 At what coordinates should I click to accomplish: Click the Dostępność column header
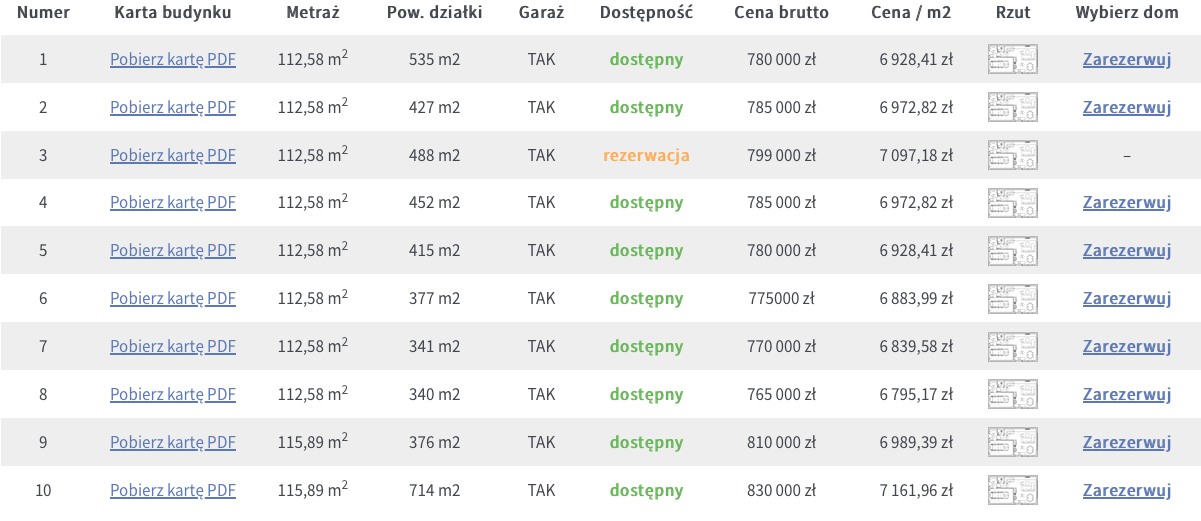(x=646, y=13)
